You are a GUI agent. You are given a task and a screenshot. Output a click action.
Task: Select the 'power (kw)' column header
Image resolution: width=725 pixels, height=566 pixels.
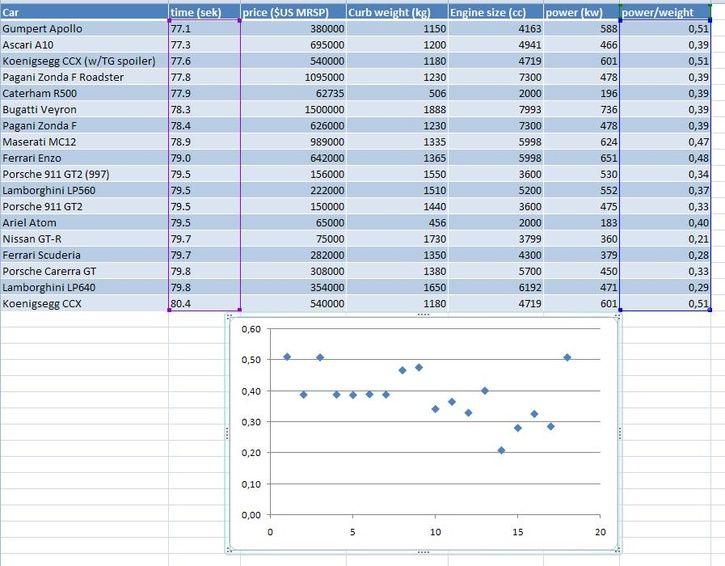pos(581,12)
